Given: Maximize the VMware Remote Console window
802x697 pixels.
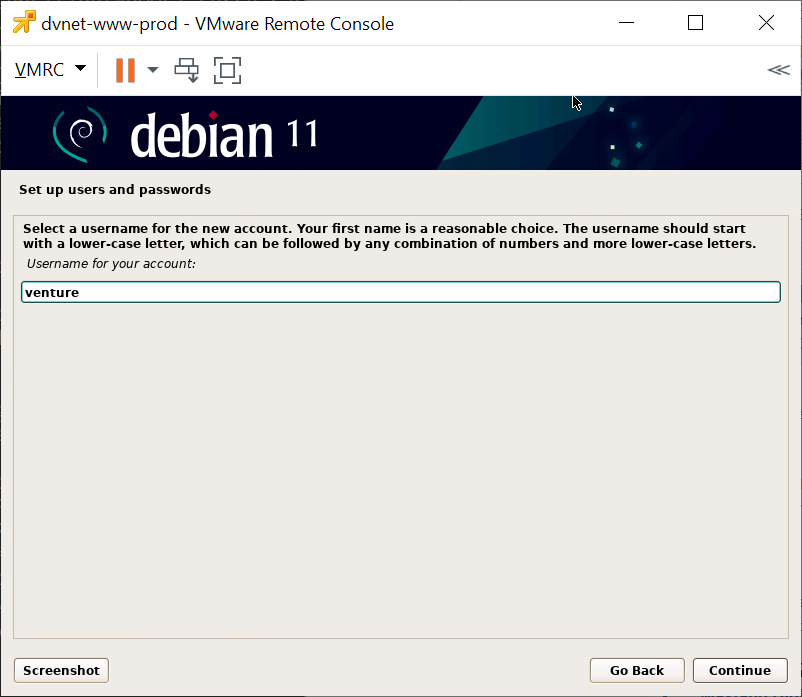Looking at the screenshot, I should point(696,23).
